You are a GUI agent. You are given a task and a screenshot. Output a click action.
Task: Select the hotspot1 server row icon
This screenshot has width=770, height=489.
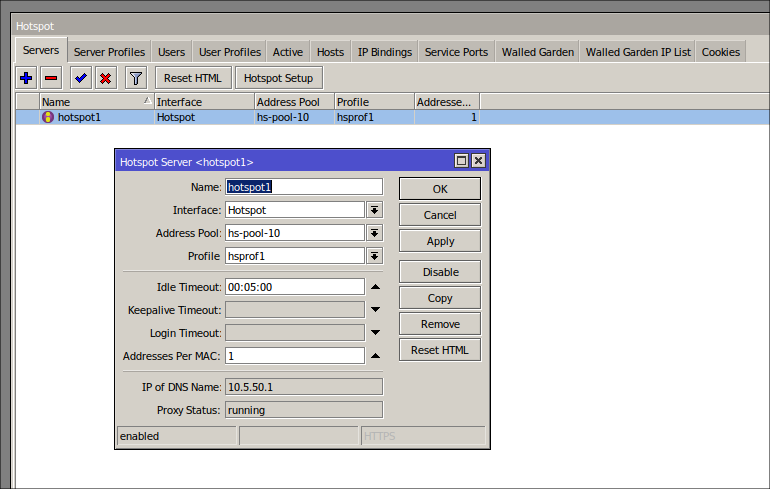pyautogui.click(x=47, y=117)
